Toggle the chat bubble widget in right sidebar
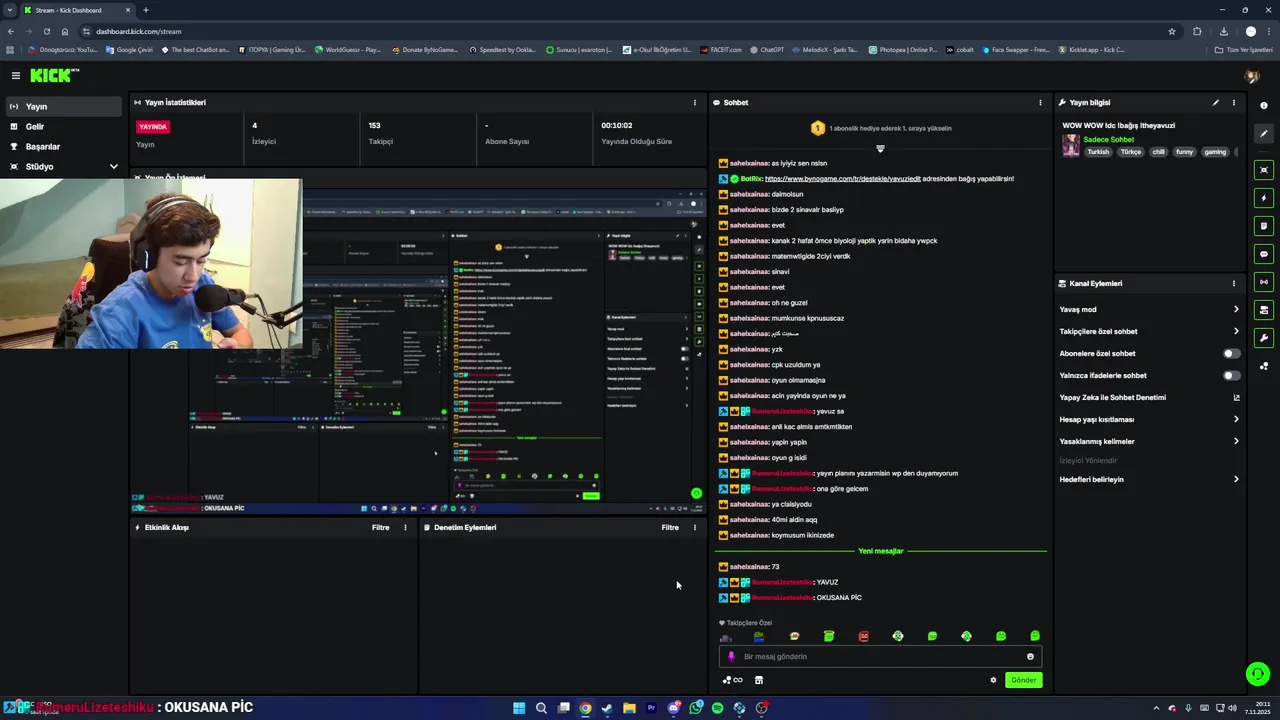Image resolution: width=1280 pixels, height=720 pixels. (x=1264, y=254)
